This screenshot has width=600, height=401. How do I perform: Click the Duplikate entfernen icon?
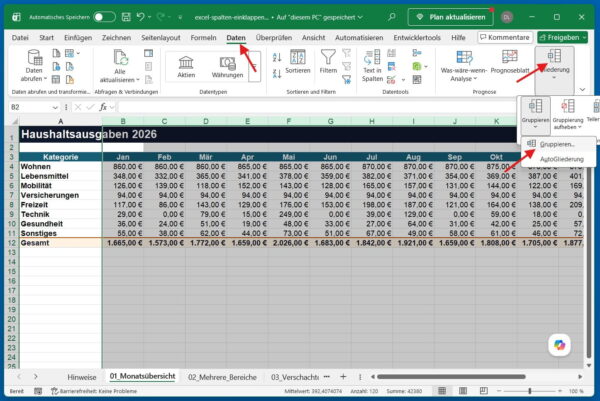point(391,67)
